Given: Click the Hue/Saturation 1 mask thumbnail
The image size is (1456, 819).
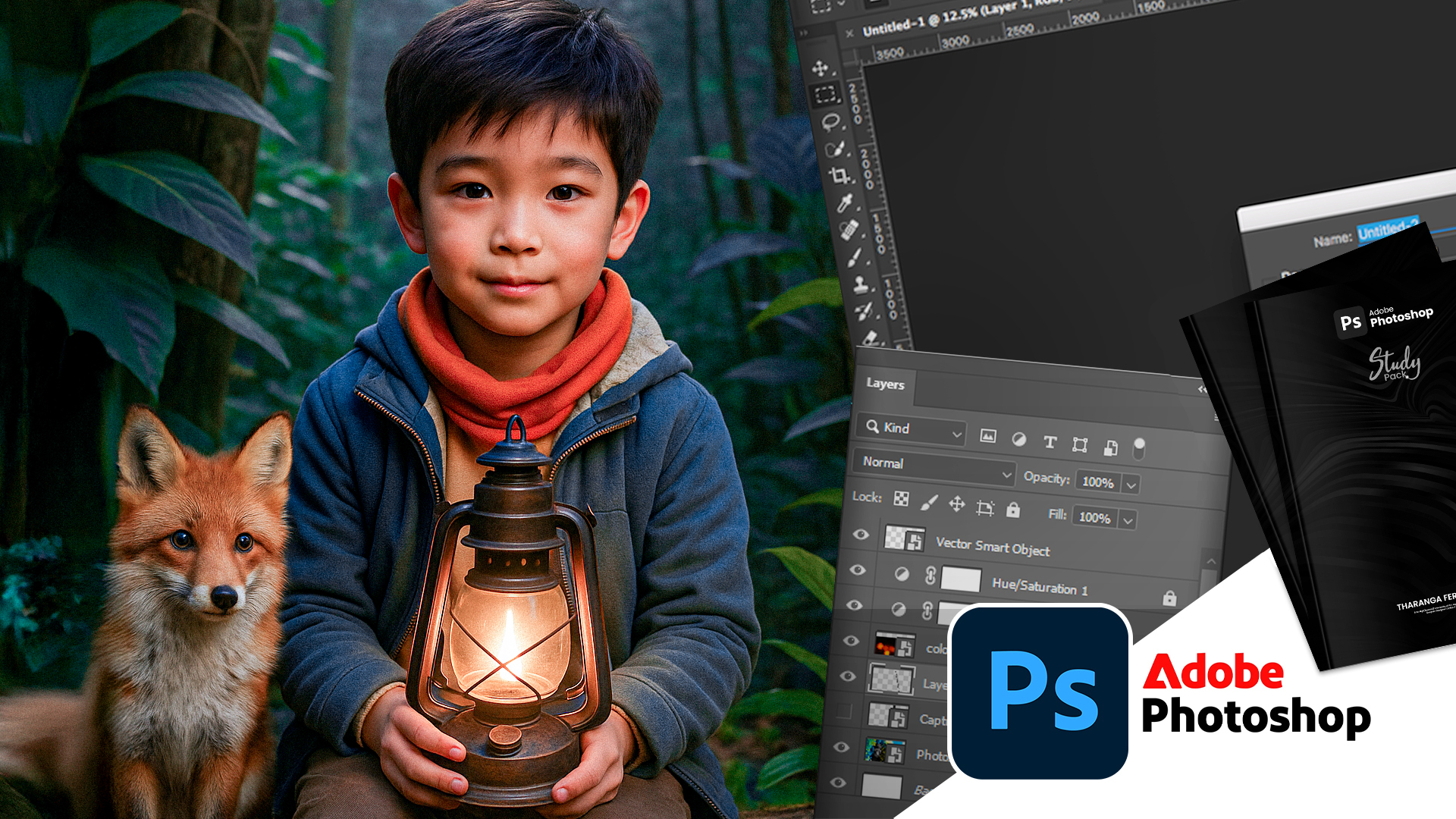Looking at the screenshot, I should tap(961, 579).
